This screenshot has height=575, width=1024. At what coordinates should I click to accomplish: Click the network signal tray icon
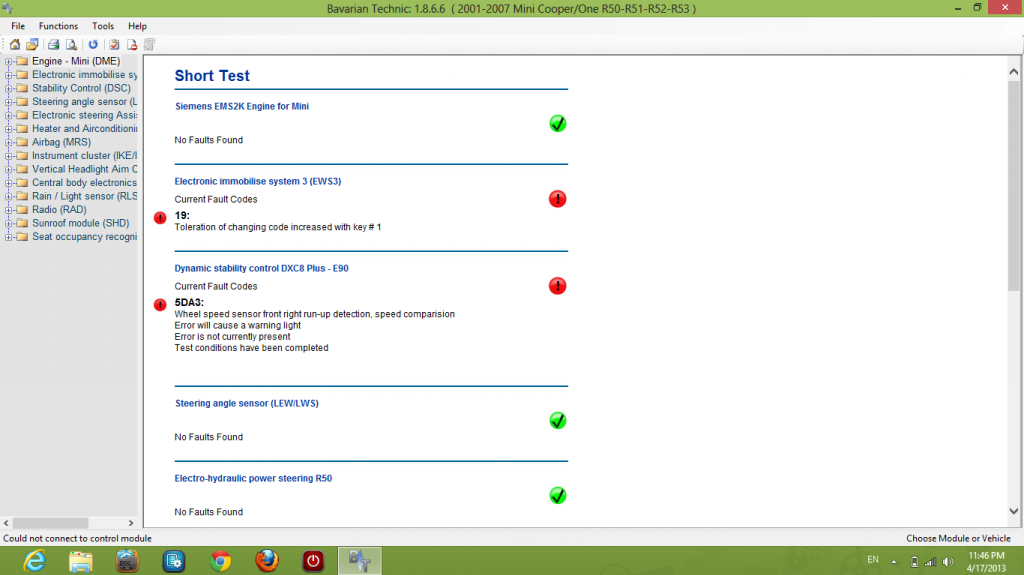931,562
